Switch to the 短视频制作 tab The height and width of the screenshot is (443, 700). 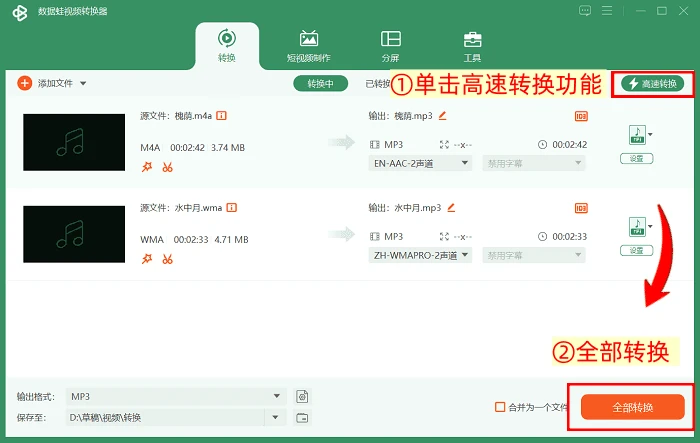point(308,46)
